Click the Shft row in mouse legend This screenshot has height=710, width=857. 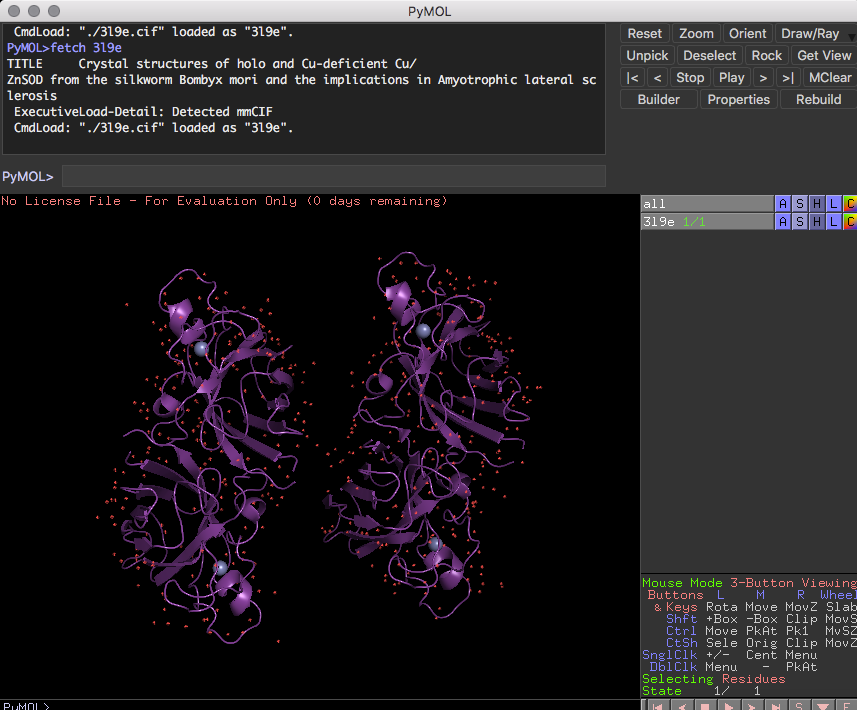coord(761,619)
